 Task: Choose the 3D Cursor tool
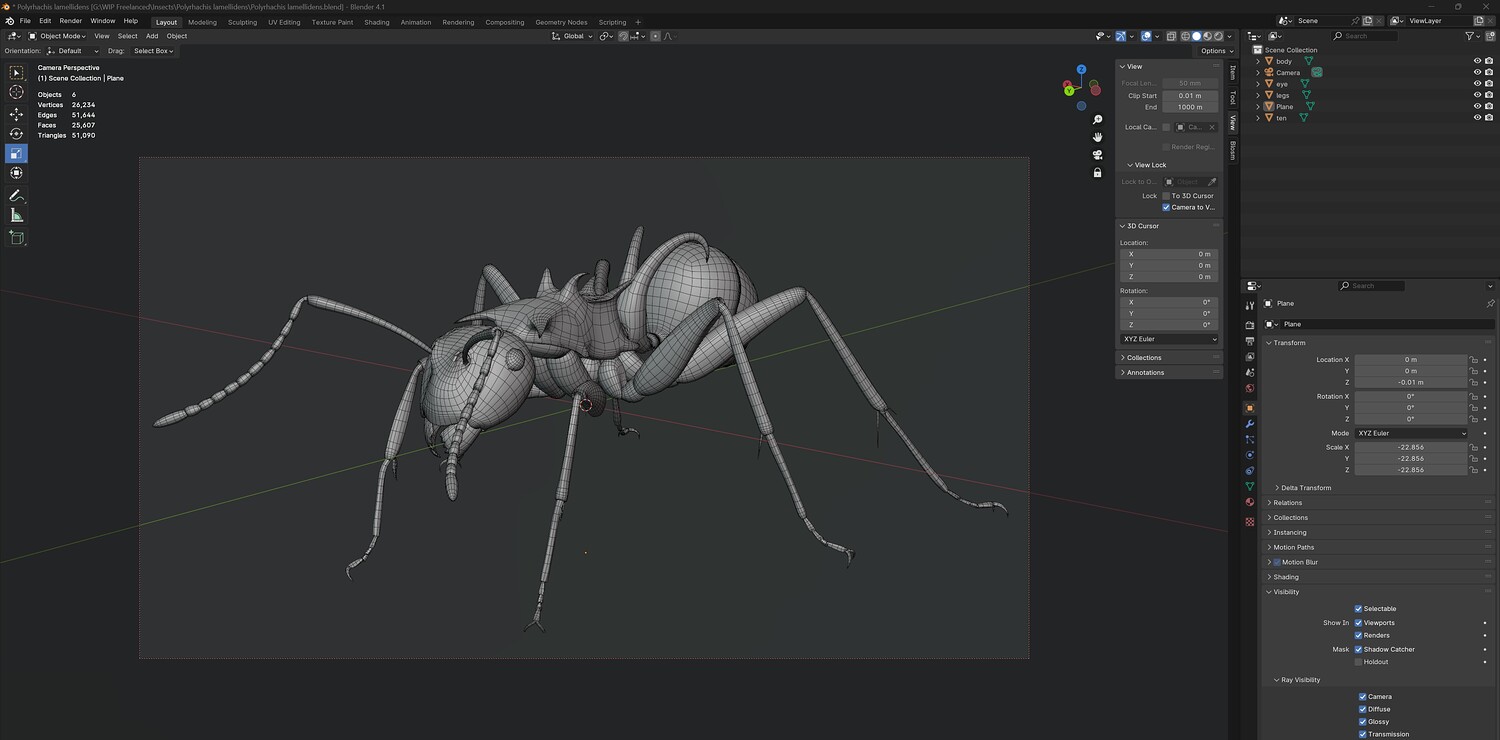coord(16,92)
